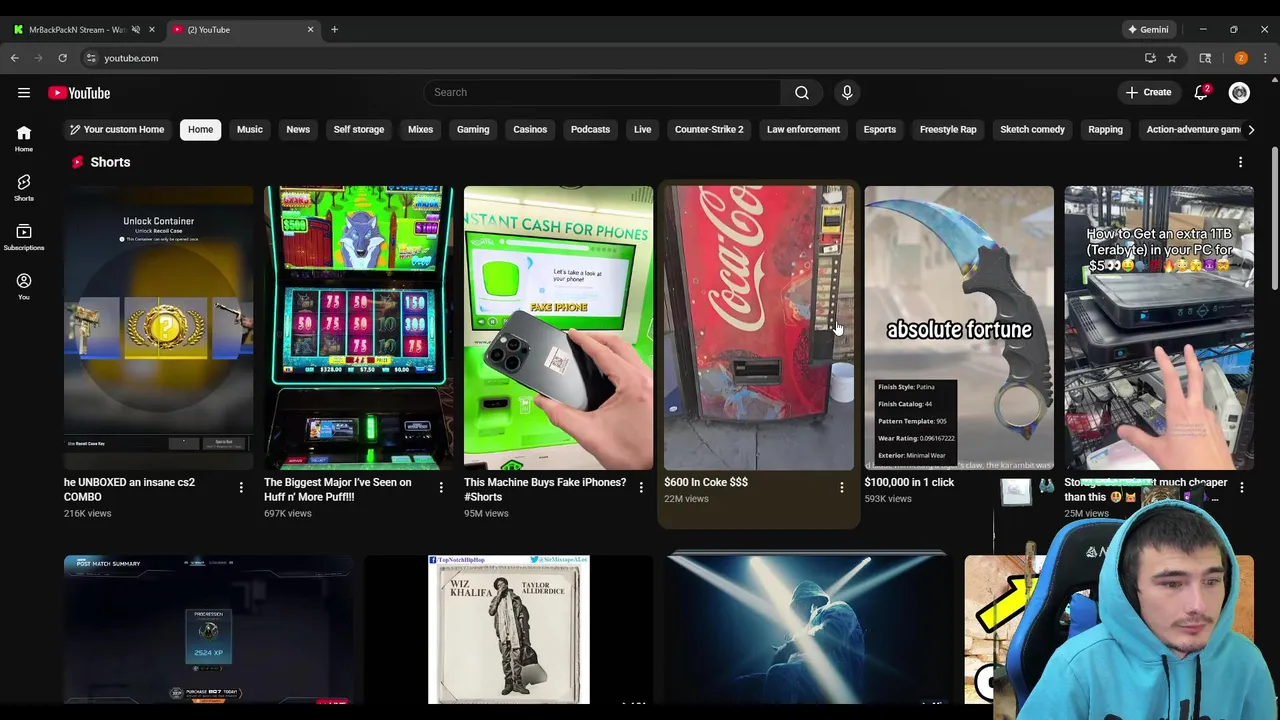Click the search magnifier button

click(802, 92)
